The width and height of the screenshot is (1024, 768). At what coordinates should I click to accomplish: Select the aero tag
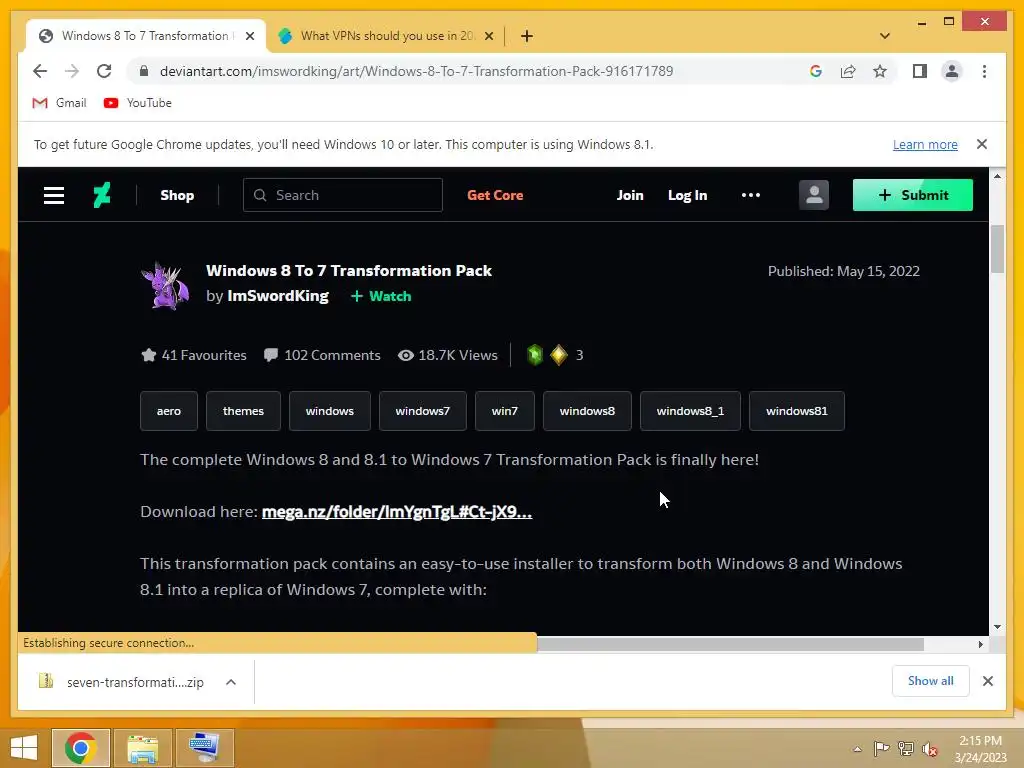pos(168,411)
